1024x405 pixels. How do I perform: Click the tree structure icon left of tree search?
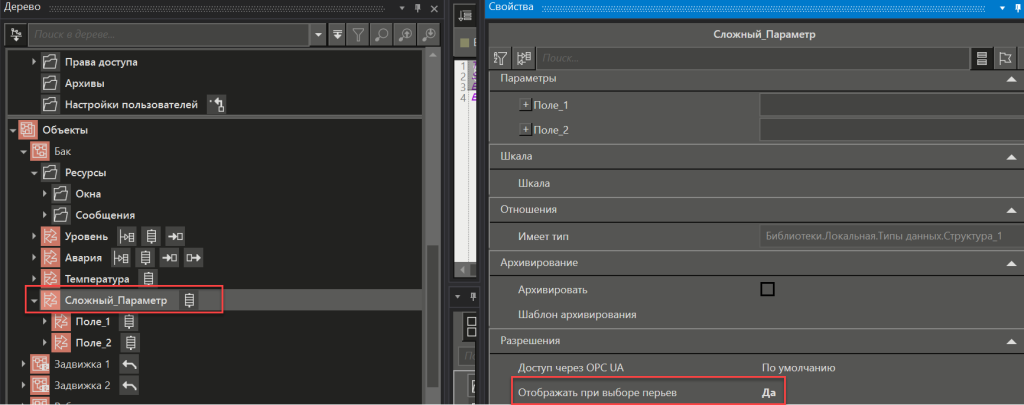(x=16, y=35)
